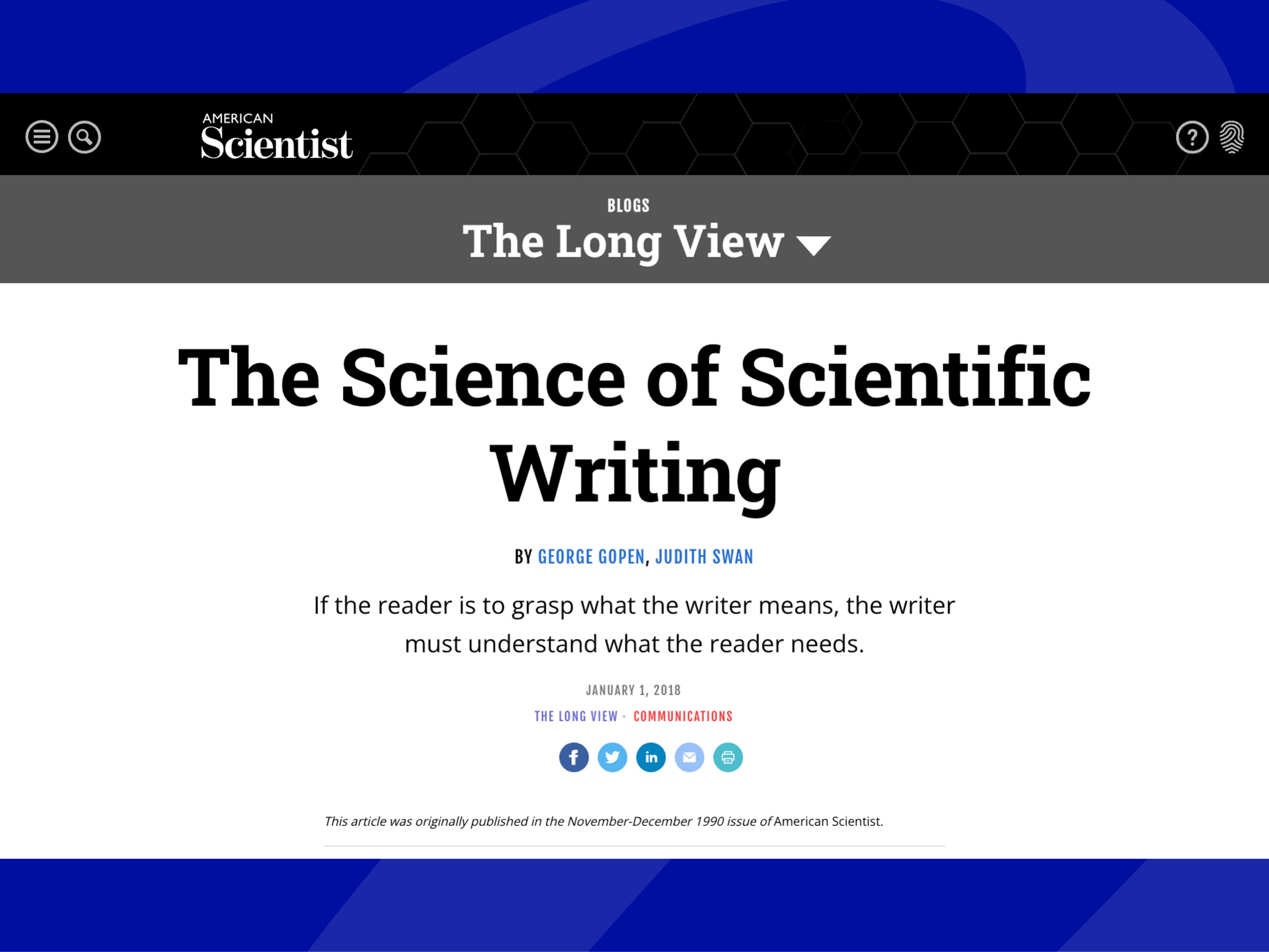The image size is (1269, 952).
Task: Expand The Long View blog selector arrow
Action: click(x=814, y=243)
